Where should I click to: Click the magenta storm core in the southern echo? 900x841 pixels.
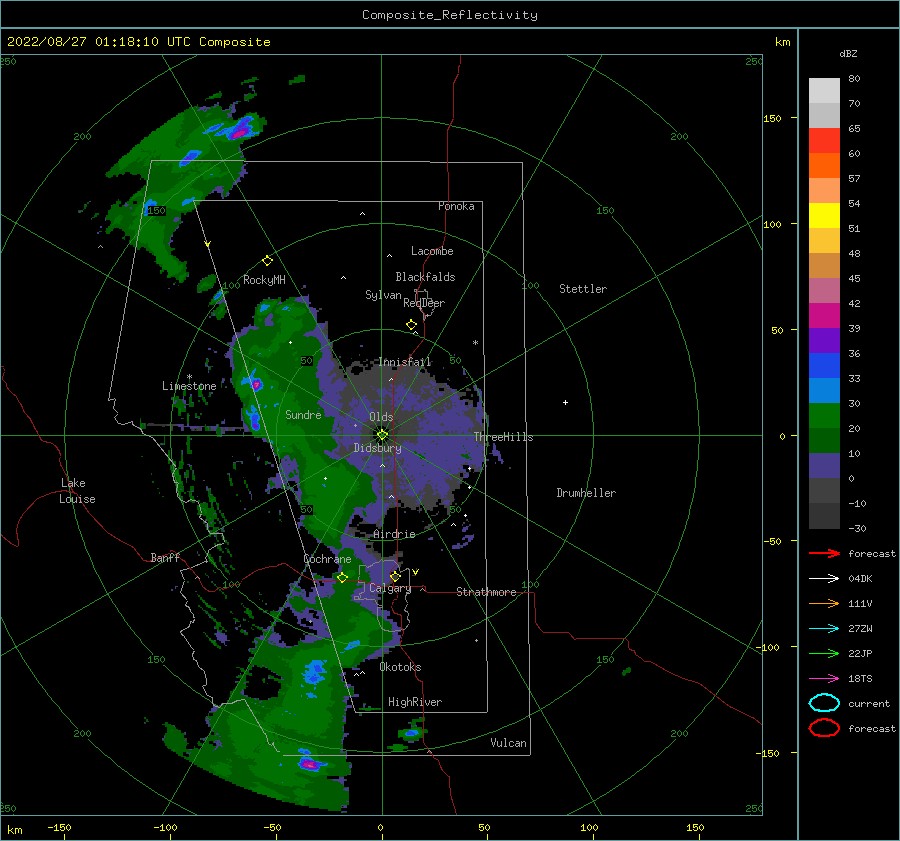[x=309, y=764]
